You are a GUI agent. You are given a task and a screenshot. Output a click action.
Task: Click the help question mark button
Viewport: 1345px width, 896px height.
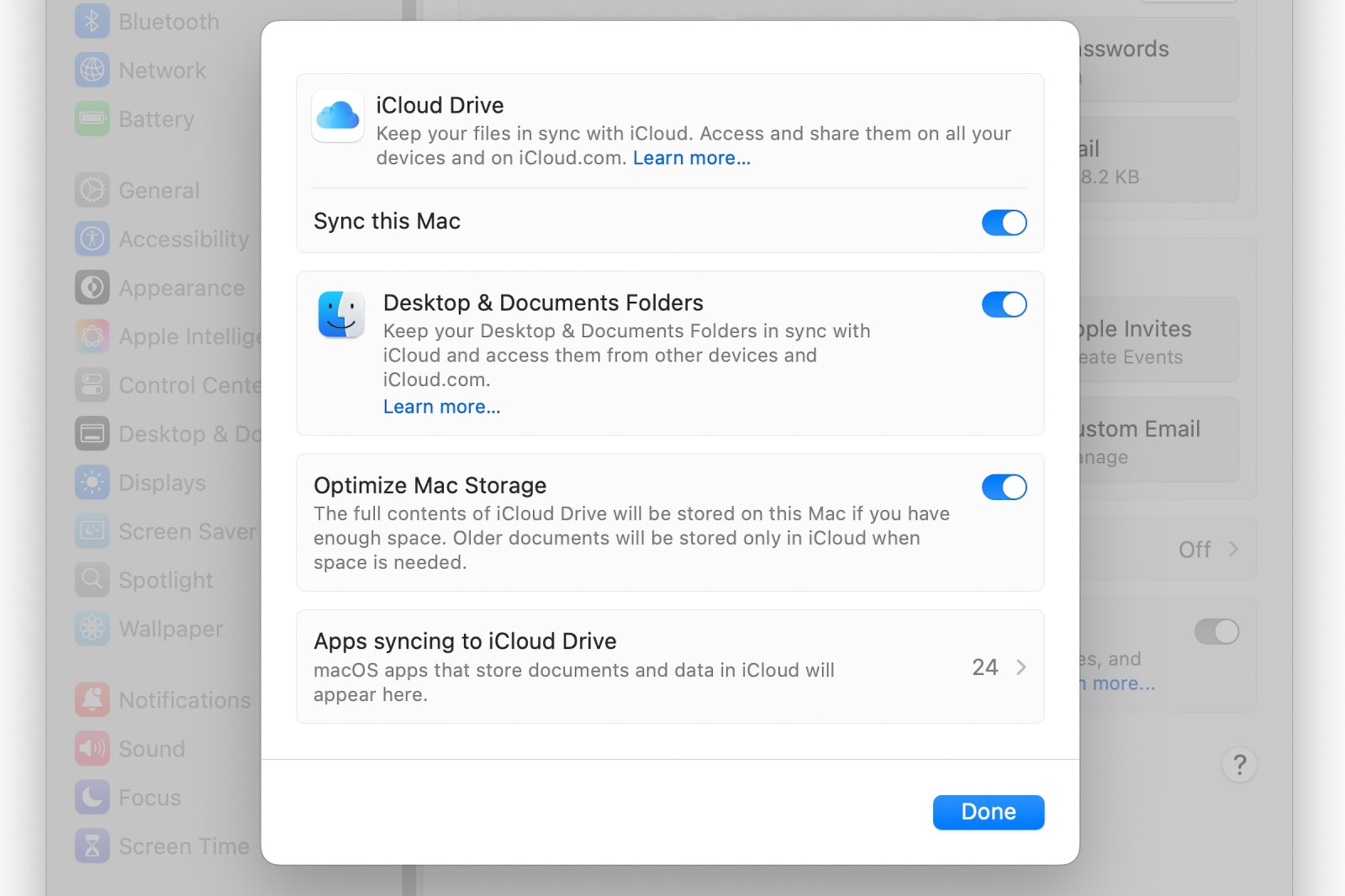pos(1239,765)
